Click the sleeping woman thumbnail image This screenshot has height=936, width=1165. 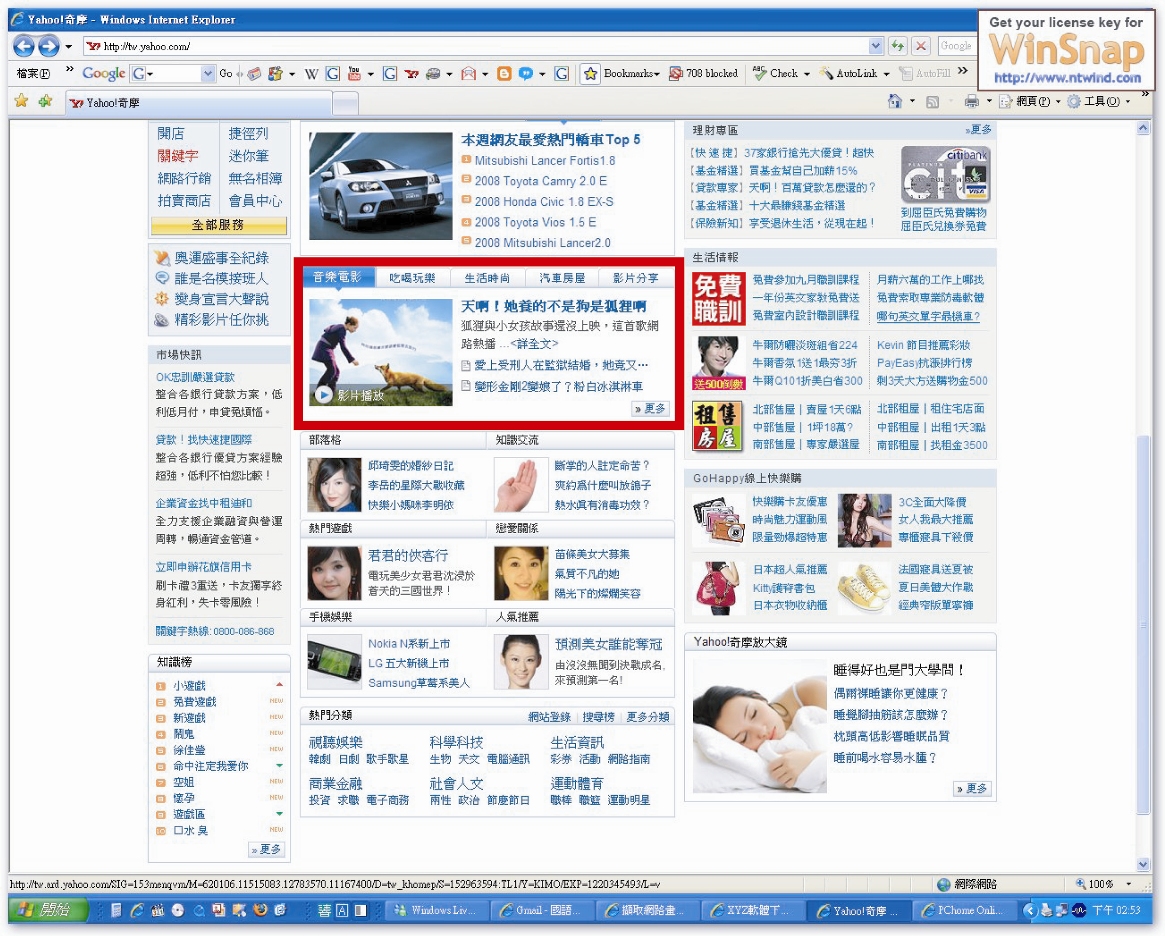point(759,727)
